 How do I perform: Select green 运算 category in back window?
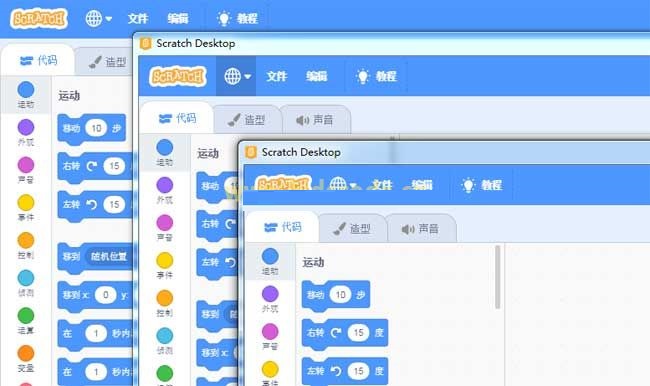26,321
